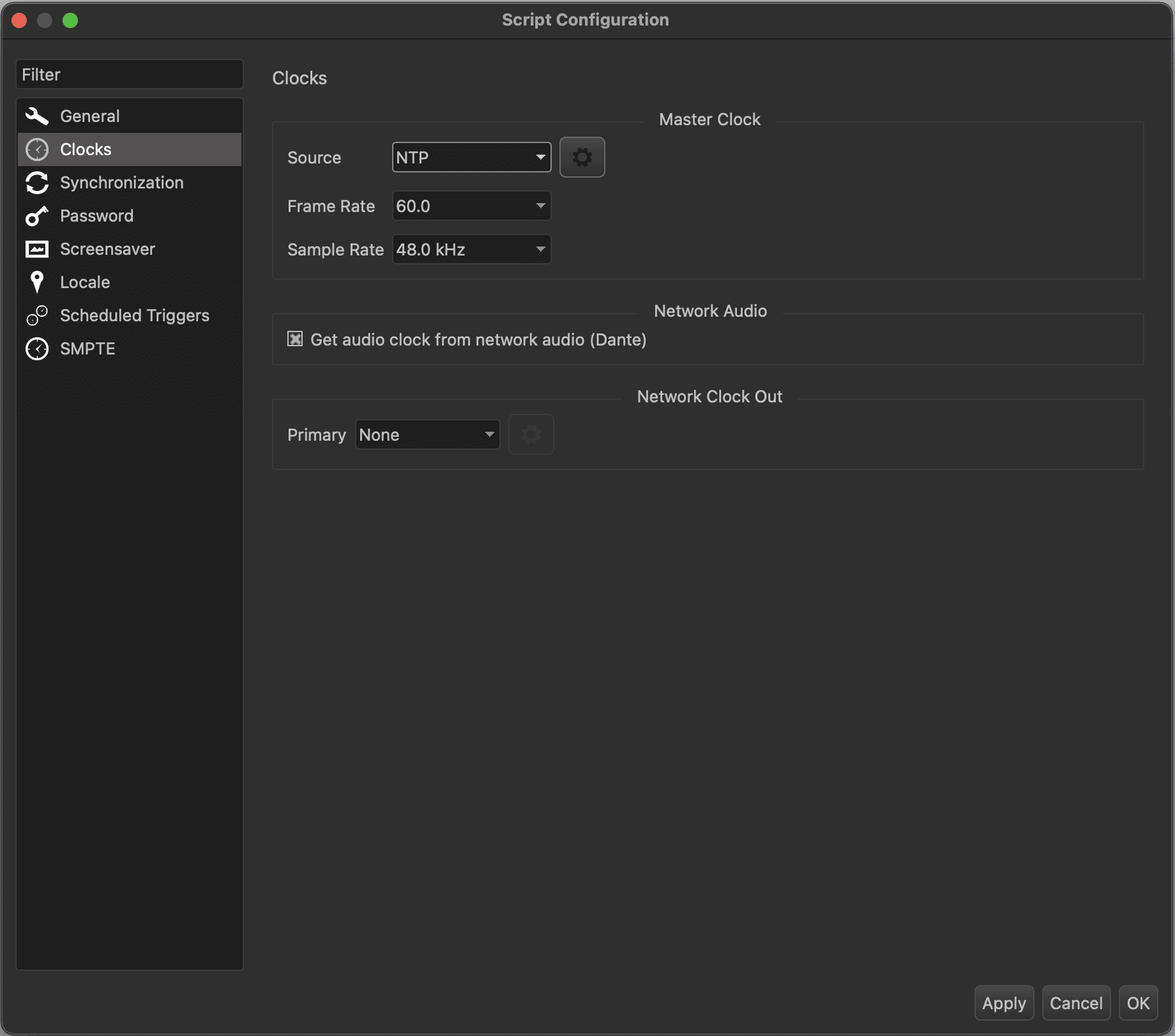
Task: Click the Screensaver picture icon
Action: coord(37,249)
